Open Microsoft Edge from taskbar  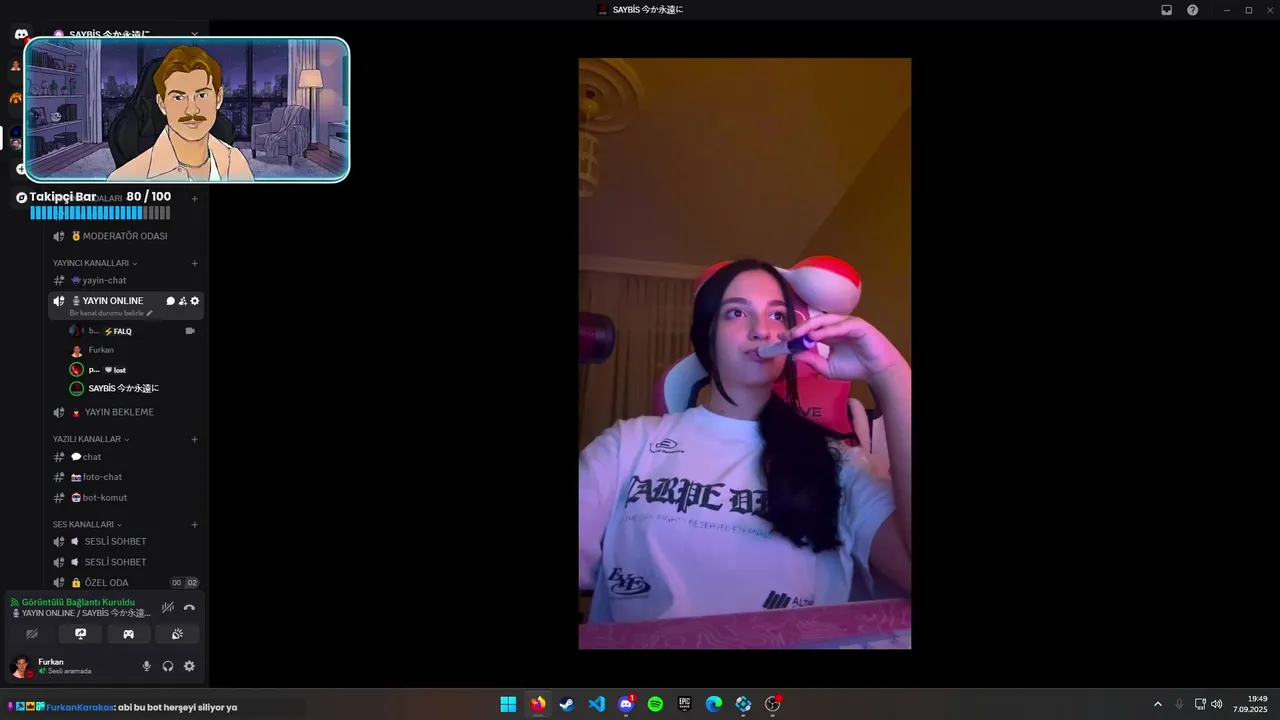pyautogui.click(x=714, y=704)
